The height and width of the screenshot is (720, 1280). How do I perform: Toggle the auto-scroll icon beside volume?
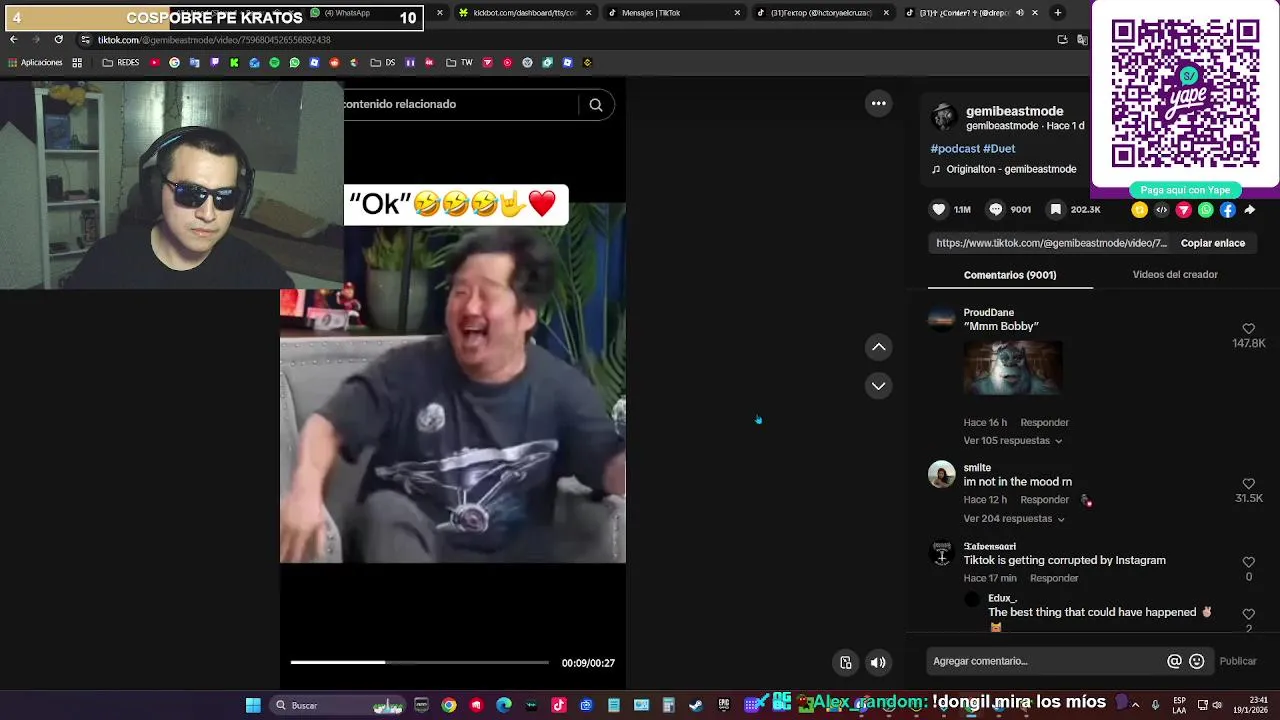(x=846, y=662)
